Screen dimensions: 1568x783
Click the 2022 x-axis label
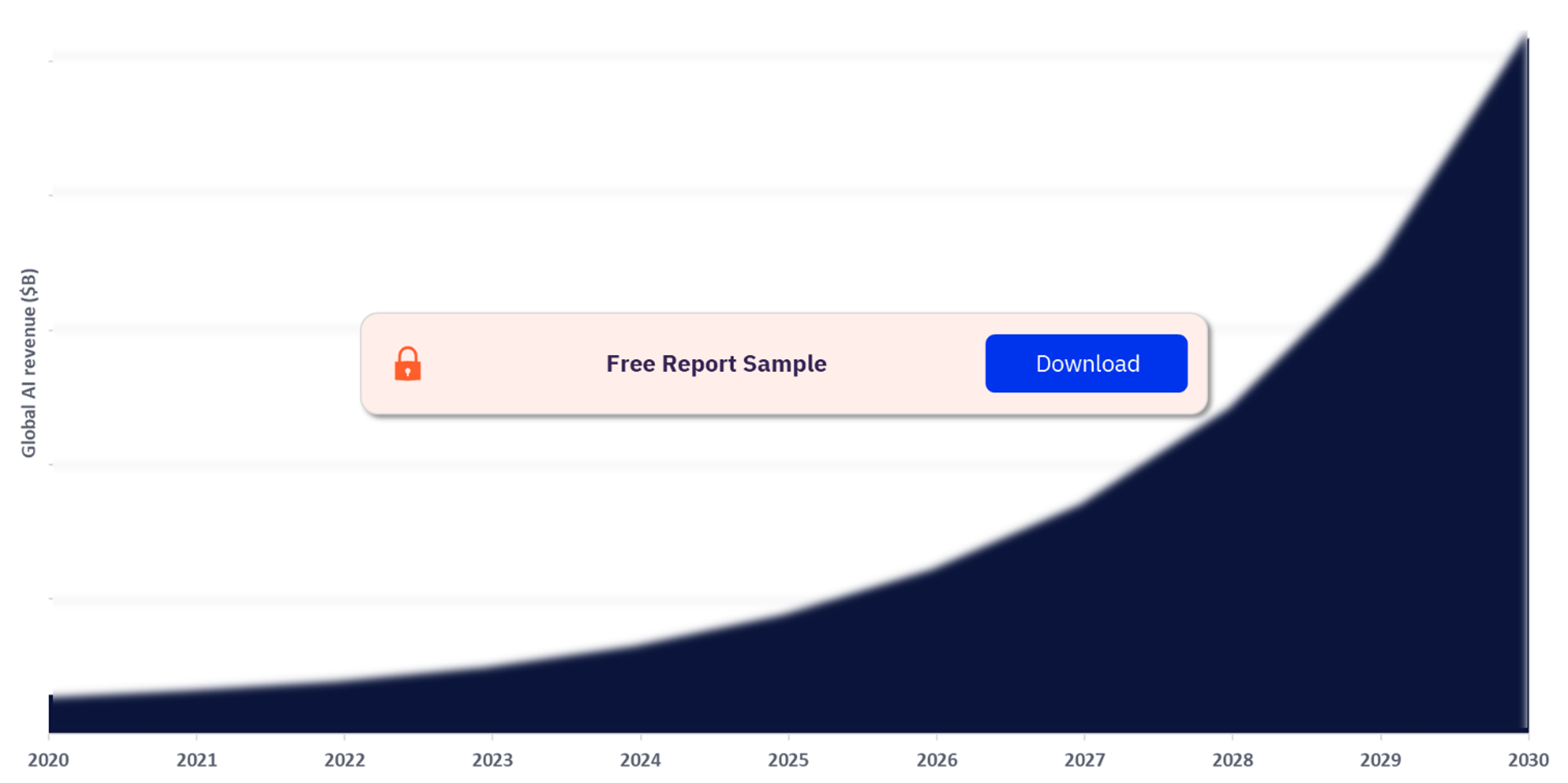click(x=345, y=760)
